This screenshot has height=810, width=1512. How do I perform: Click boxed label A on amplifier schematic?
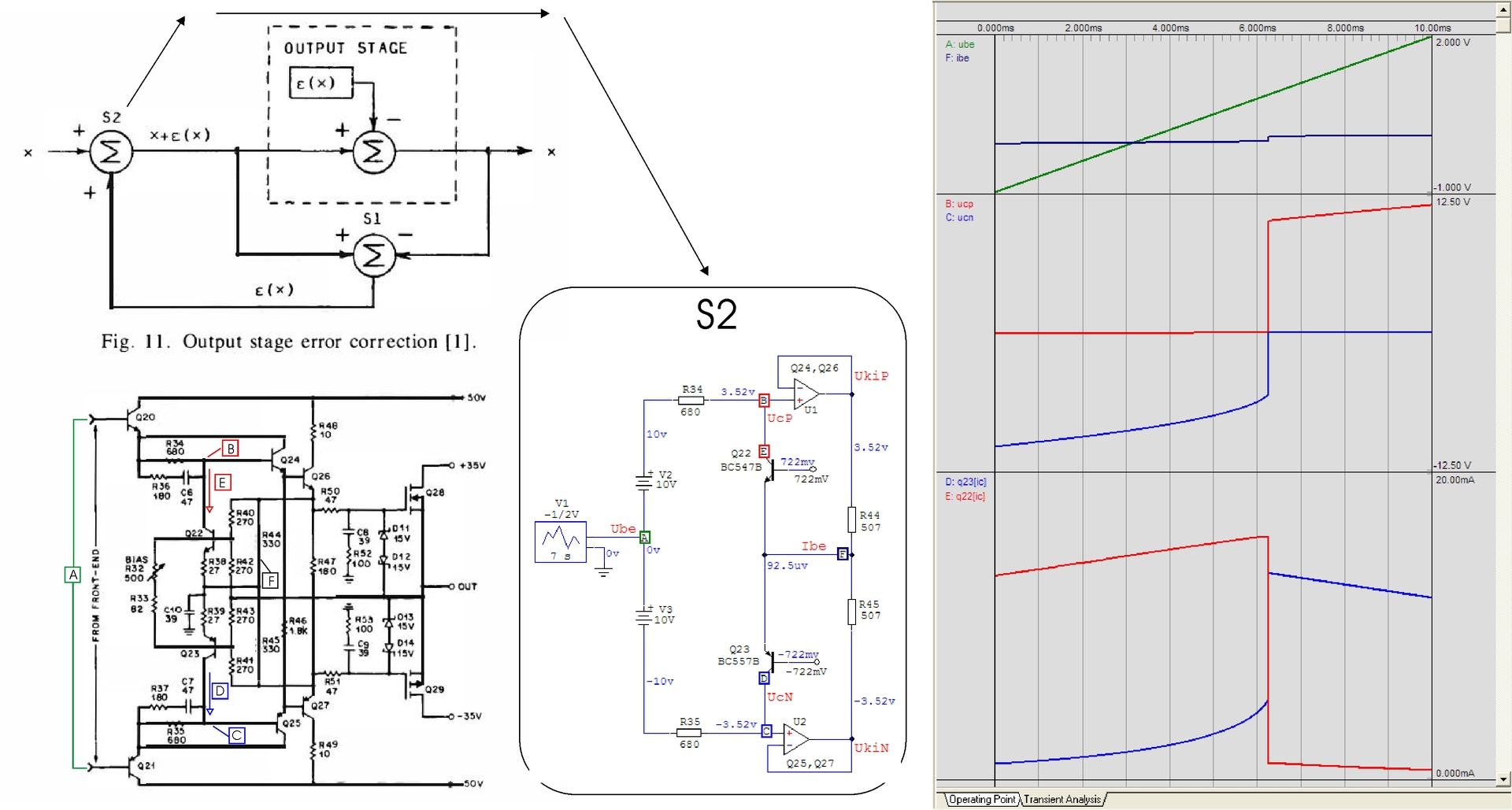pos(72,575)
